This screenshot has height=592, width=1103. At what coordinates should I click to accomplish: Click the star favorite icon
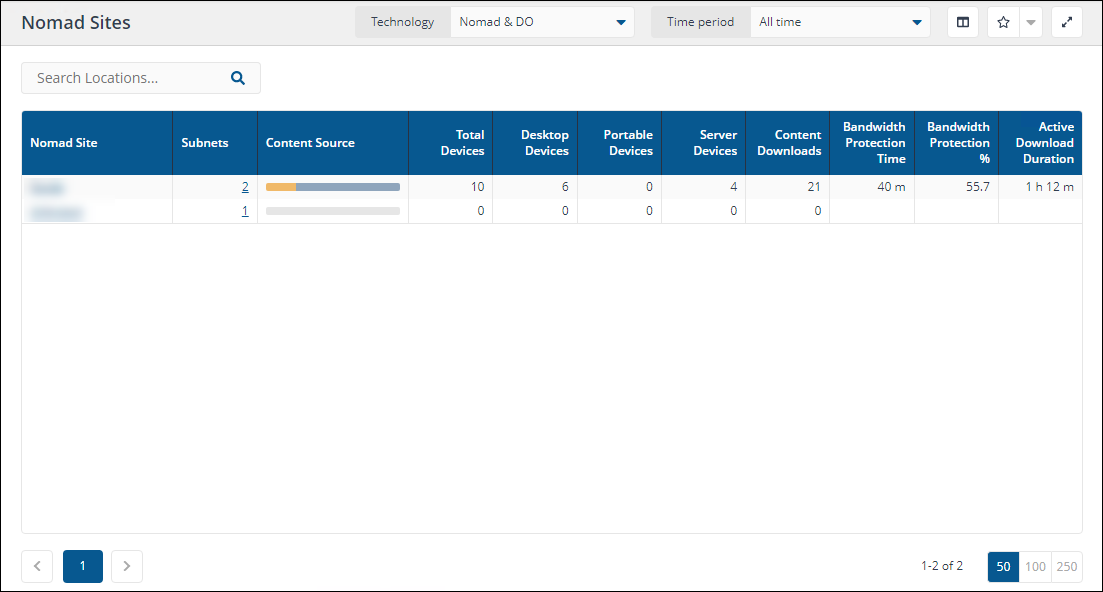tap(1003, 22)
